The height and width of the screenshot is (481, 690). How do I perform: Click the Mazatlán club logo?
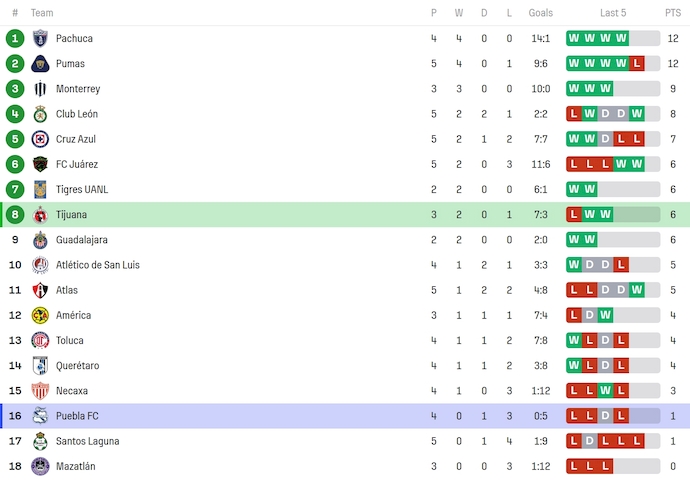[40, 466]
